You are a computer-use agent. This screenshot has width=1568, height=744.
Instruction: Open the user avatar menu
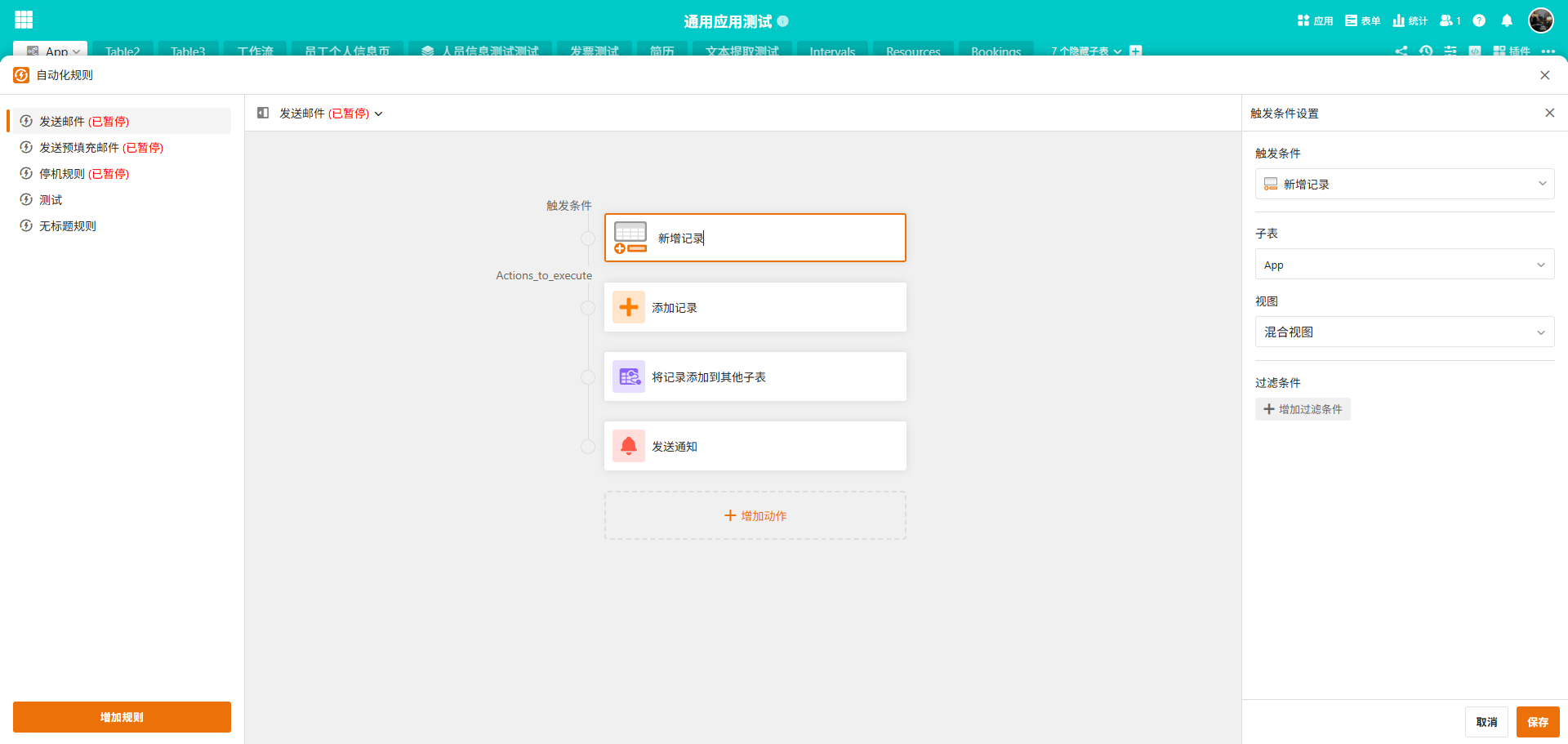(x=1540, y=20)
